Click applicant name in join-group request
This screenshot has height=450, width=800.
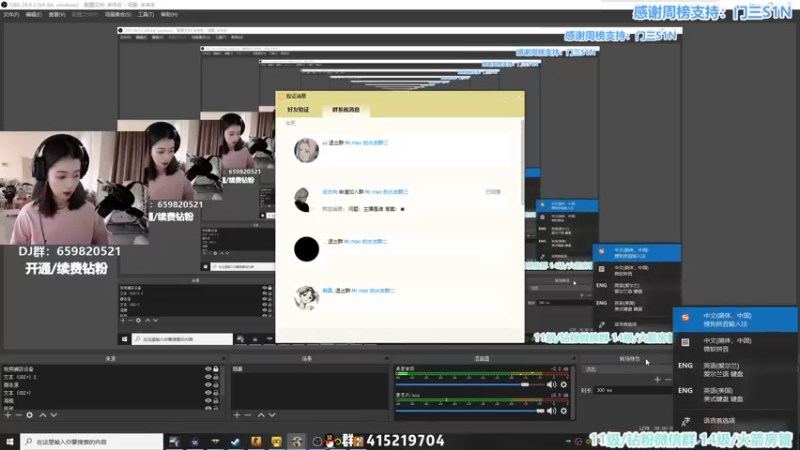click(330, 192)
